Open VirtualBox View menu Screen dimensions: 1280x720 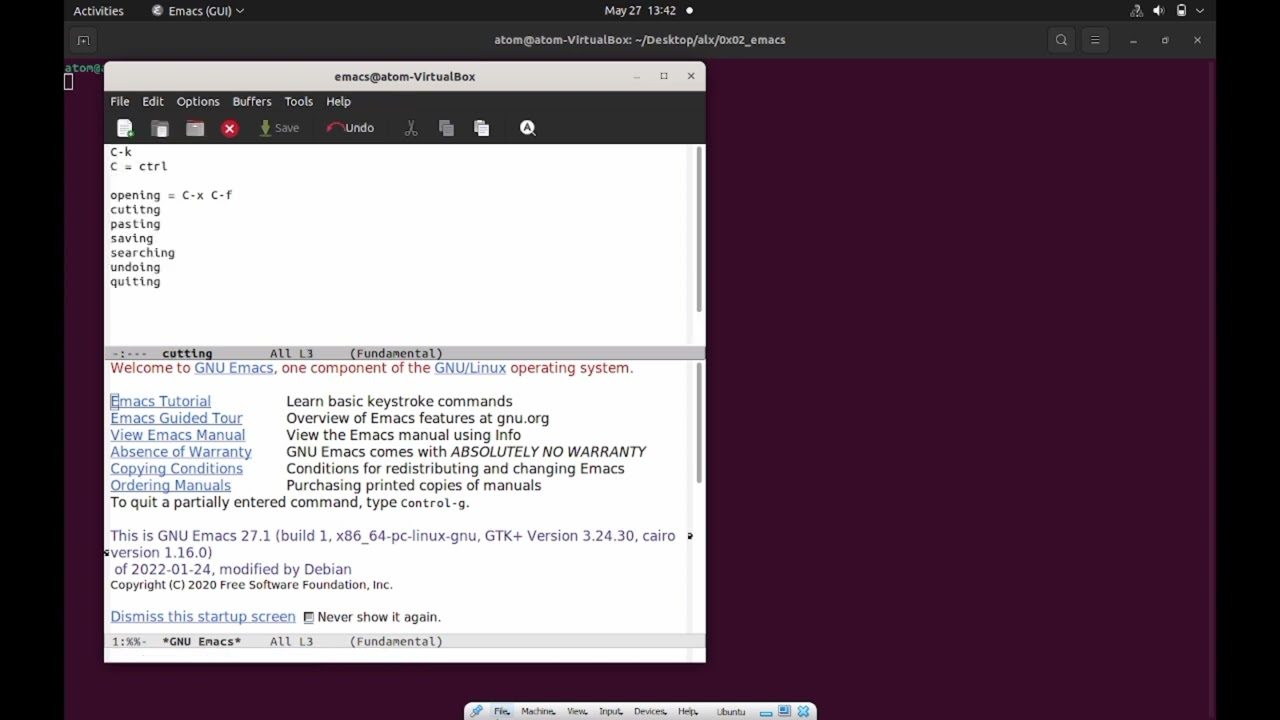[x=577, y=711]
